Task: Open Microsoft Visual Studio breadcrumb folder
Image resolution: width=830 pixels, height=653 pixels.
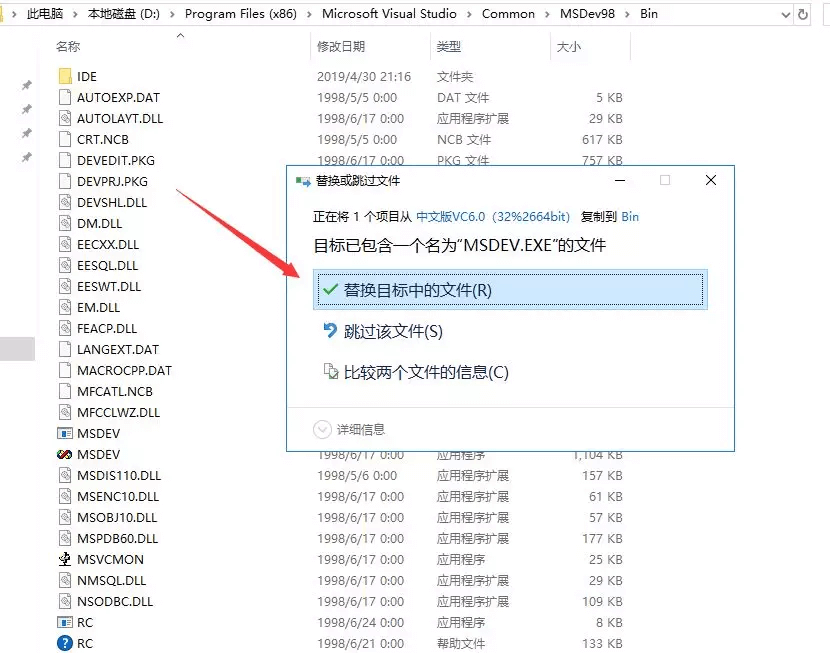Action: coord(389,14)
